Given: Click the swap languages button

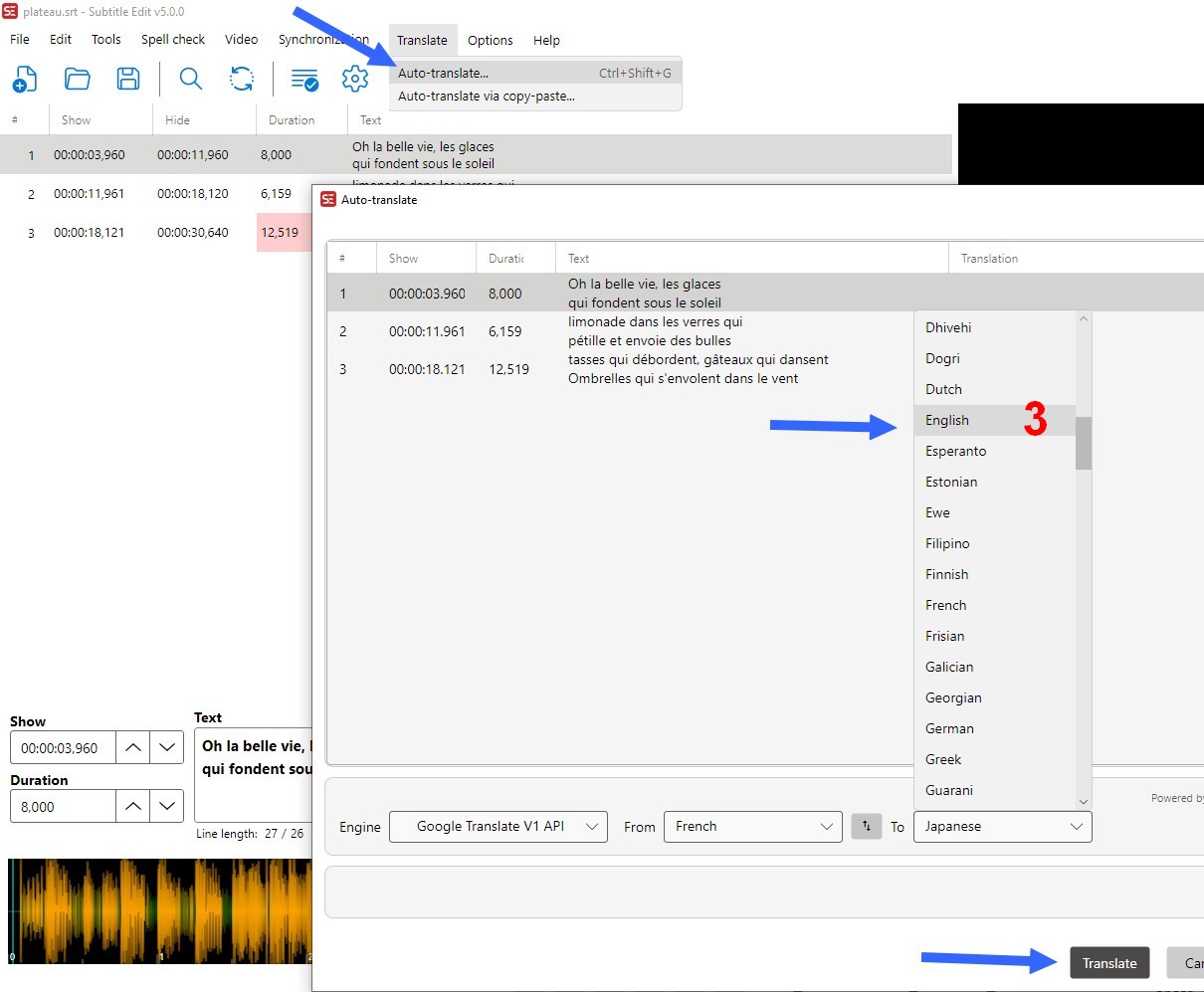Looking at the screenshot, I should 867,827.
